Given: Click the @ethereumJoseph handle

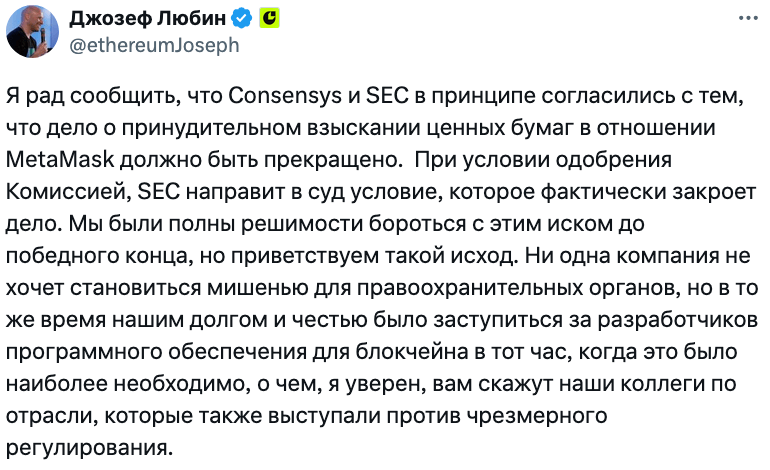Looking at the screenshot, I should [154, 45].
